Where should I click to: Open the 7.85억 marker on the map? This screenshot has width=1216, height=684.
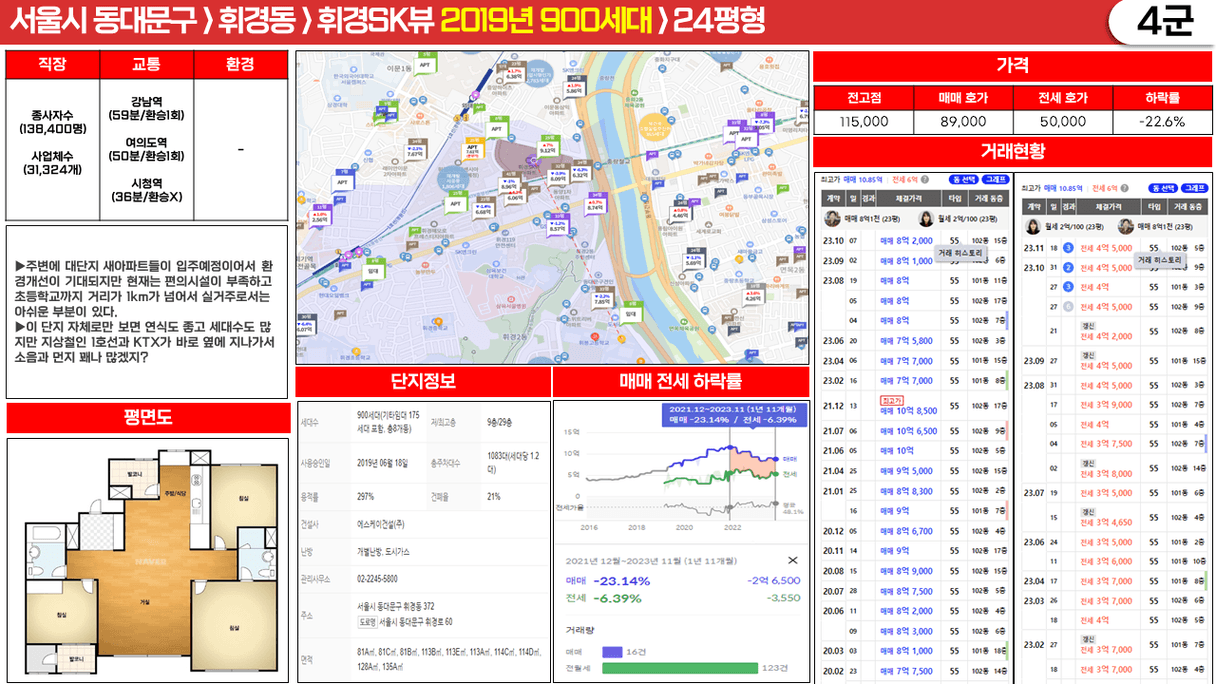point(602,298)
